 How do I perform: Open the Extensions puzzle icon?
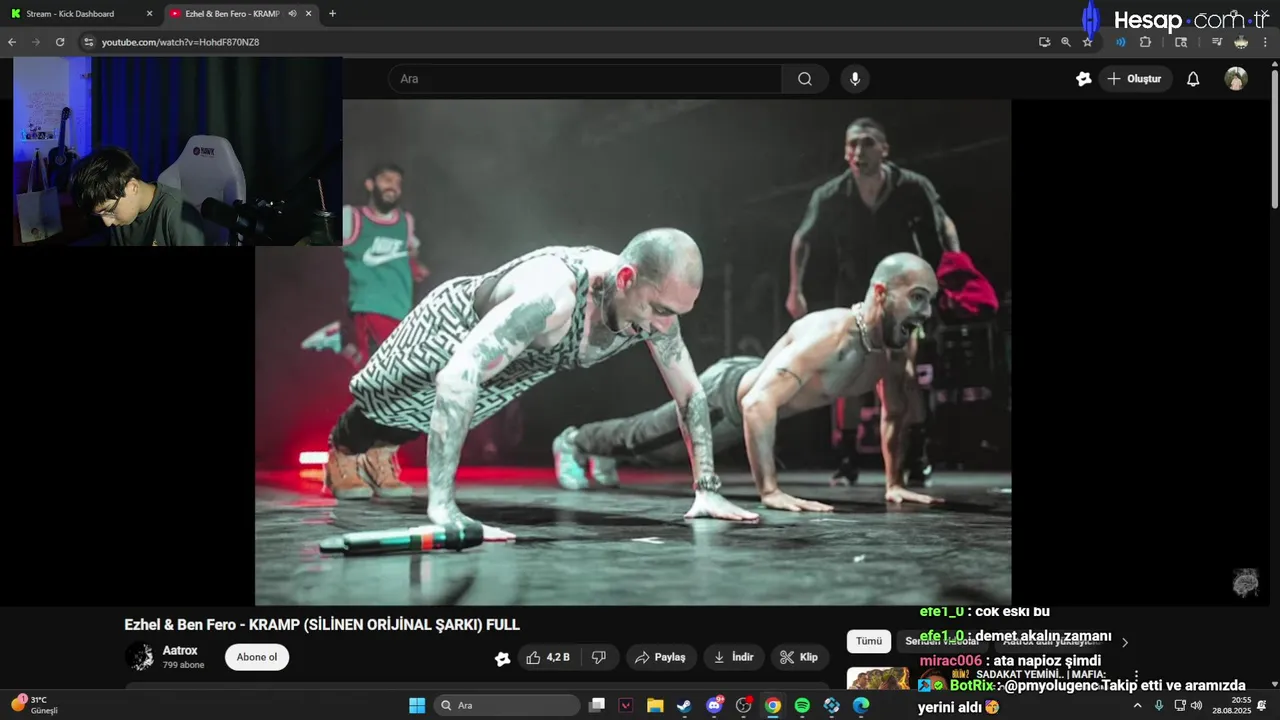(1146, 42)
